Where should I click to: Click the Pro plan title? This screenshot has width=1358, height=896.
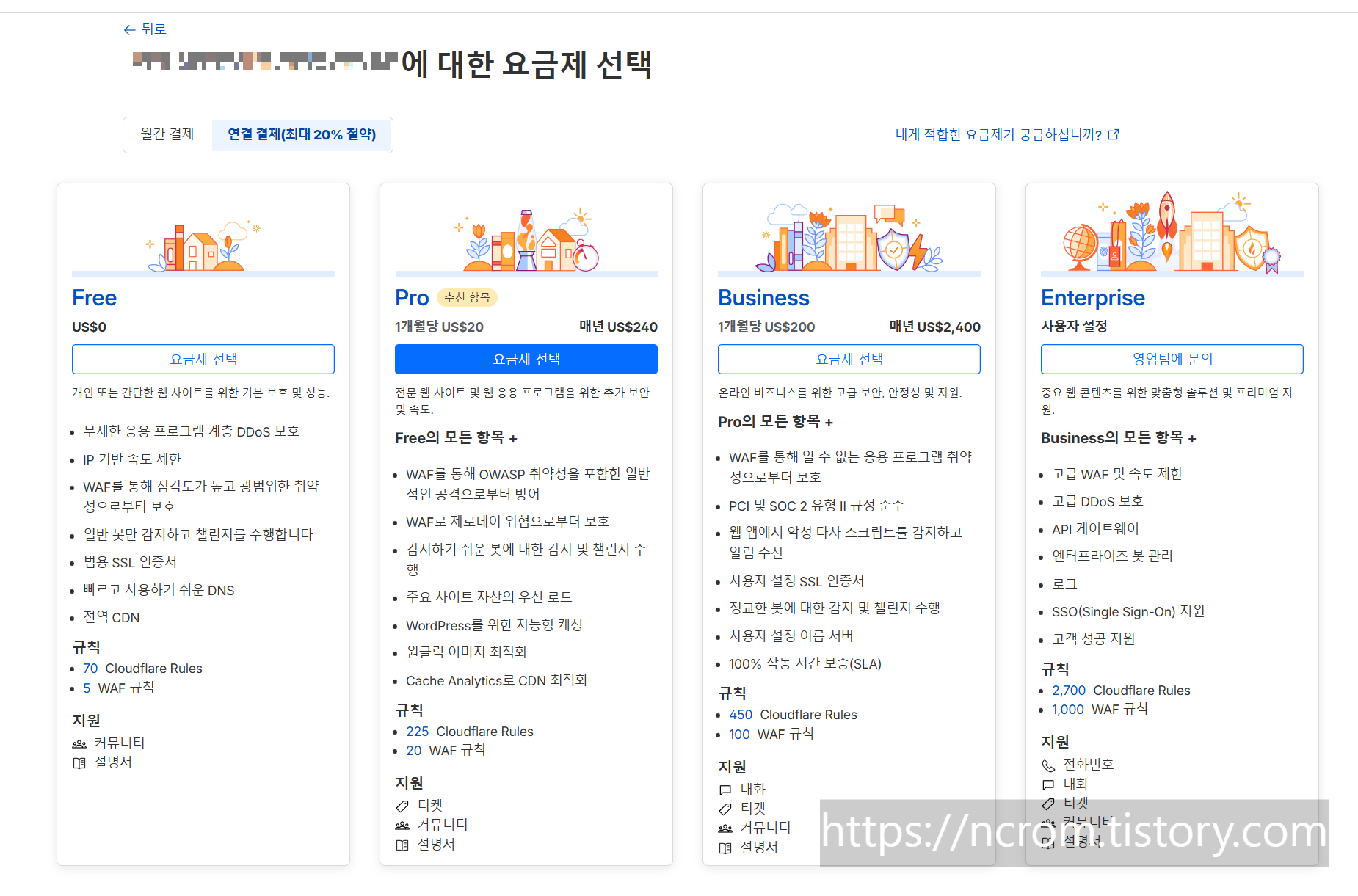412,298
